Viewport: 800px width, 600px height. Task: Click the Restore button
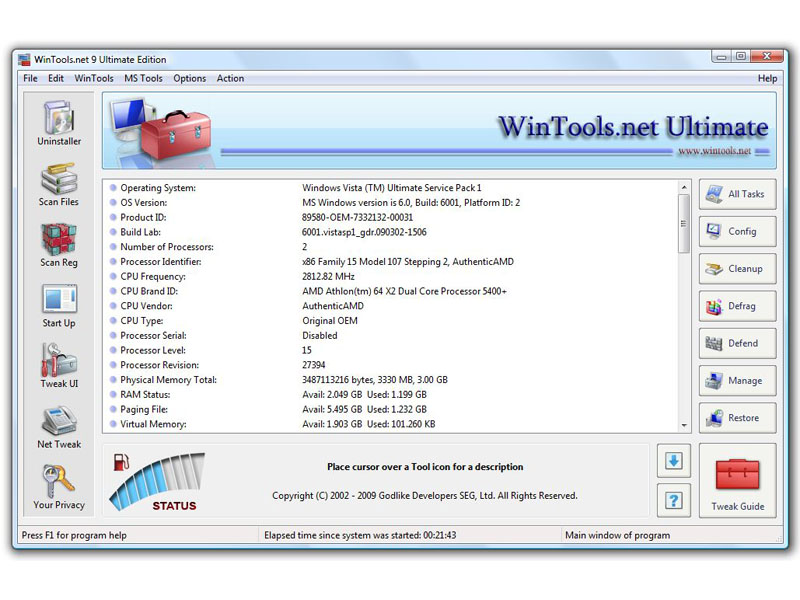(x=737, y=417)
